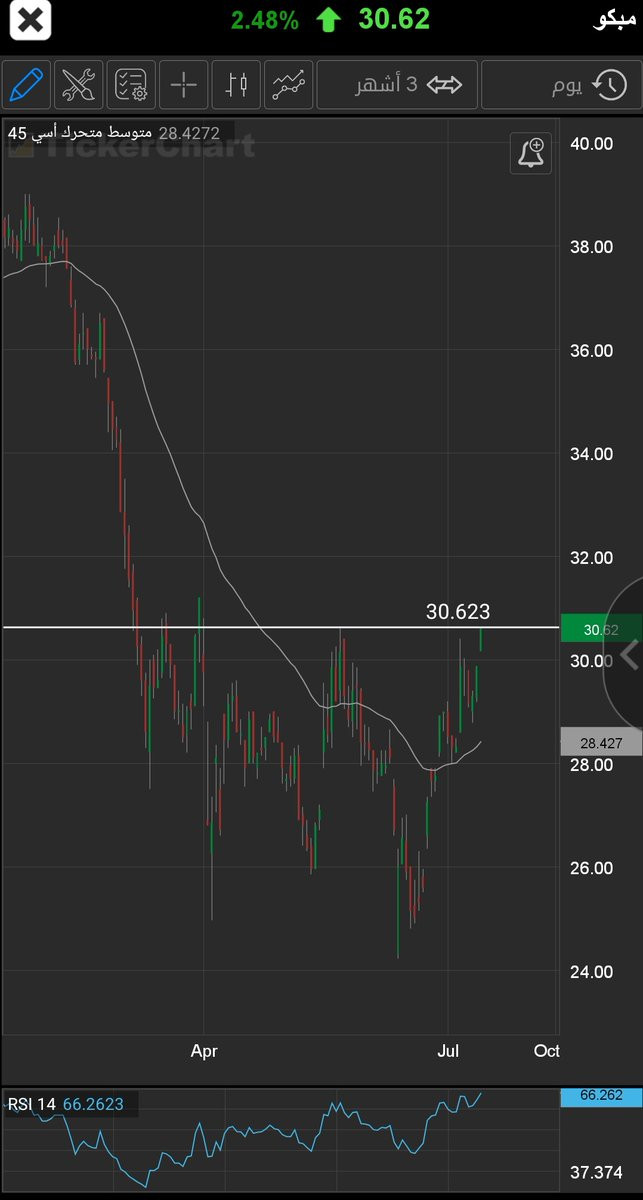Open the 3 أشهر period selector

tap(397, 85)
